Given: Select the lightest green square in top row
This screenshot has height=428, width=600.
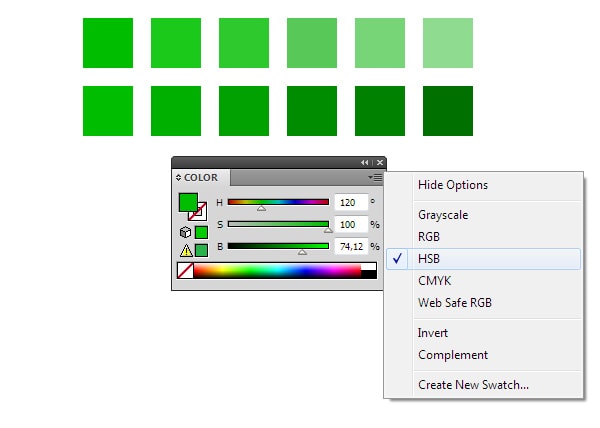Looking at the screenshot, I should [448, 43].
